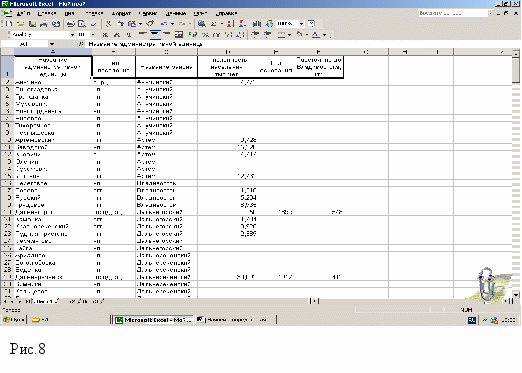Toggle the center alignment button

pos(154,34)
